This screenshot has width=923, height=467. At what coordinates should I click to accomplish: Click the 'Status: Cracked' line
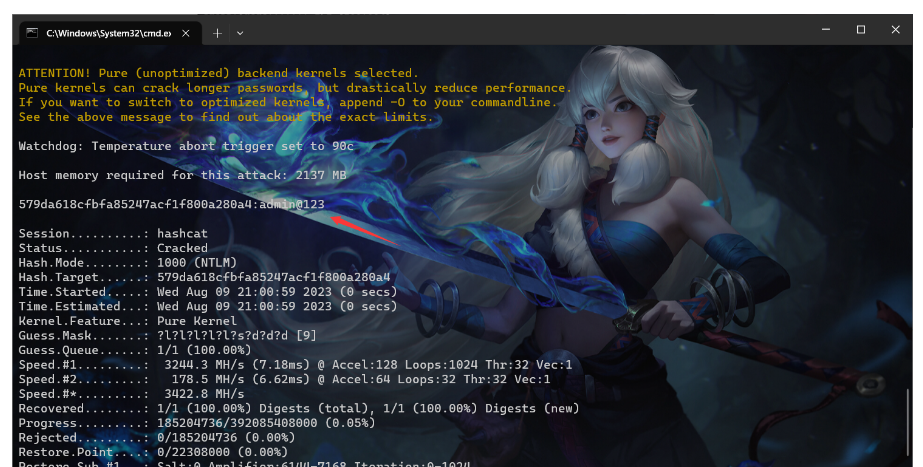[113, 249]
